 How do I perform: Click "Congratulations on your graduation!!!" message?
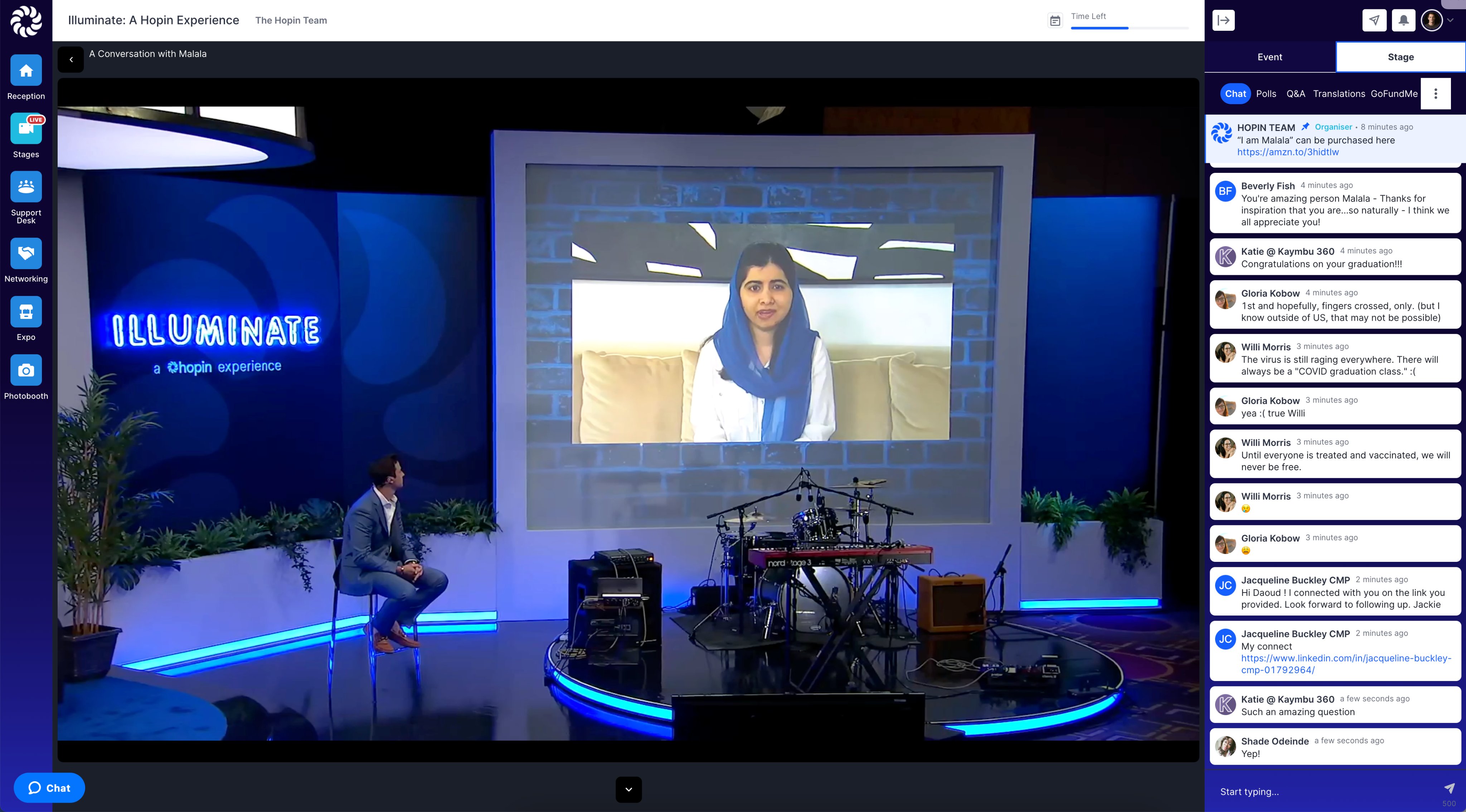coord(1321,264)
